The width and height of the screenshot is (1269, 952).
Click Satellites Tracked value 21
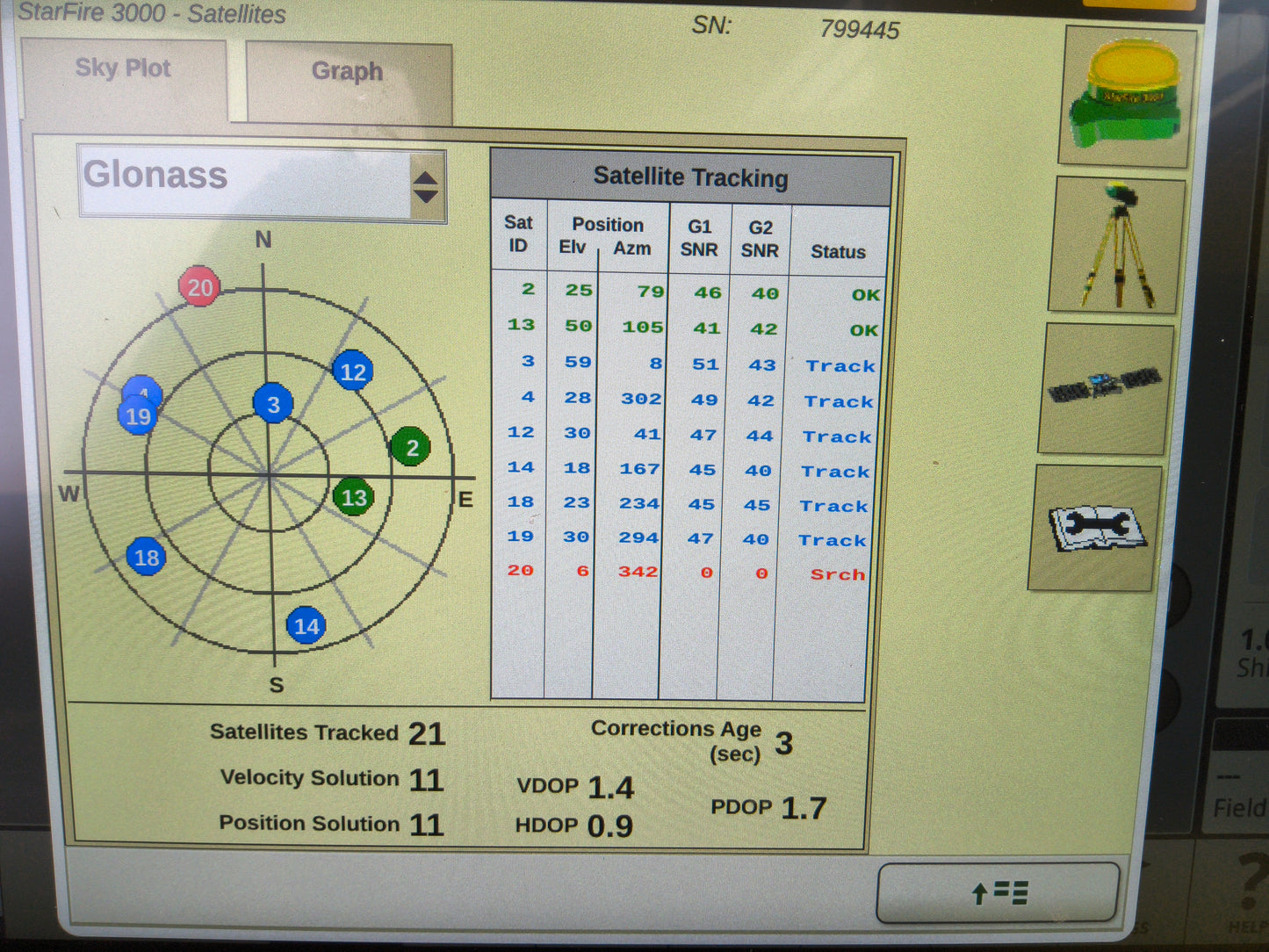click(x=426, y=733)
